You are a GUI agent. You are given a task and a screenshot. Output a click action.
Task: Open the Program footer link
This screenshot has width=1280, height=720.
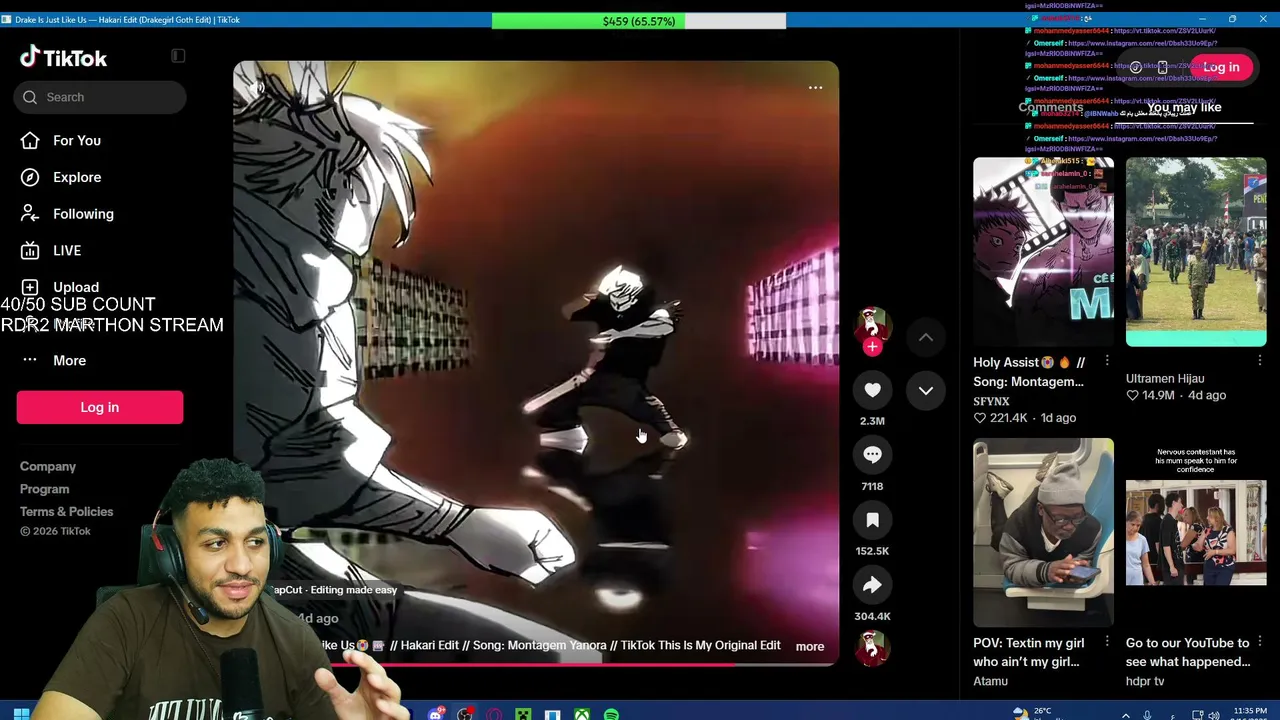[44, 489]
